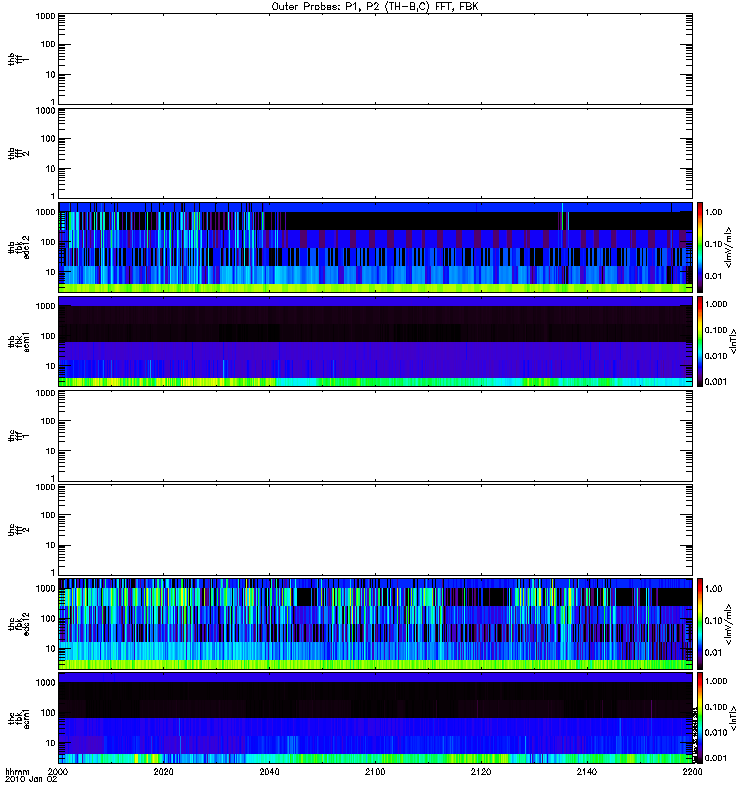Click the 2040 time axis label
Viewport: 750px width, 800px height.
[269, 771]
